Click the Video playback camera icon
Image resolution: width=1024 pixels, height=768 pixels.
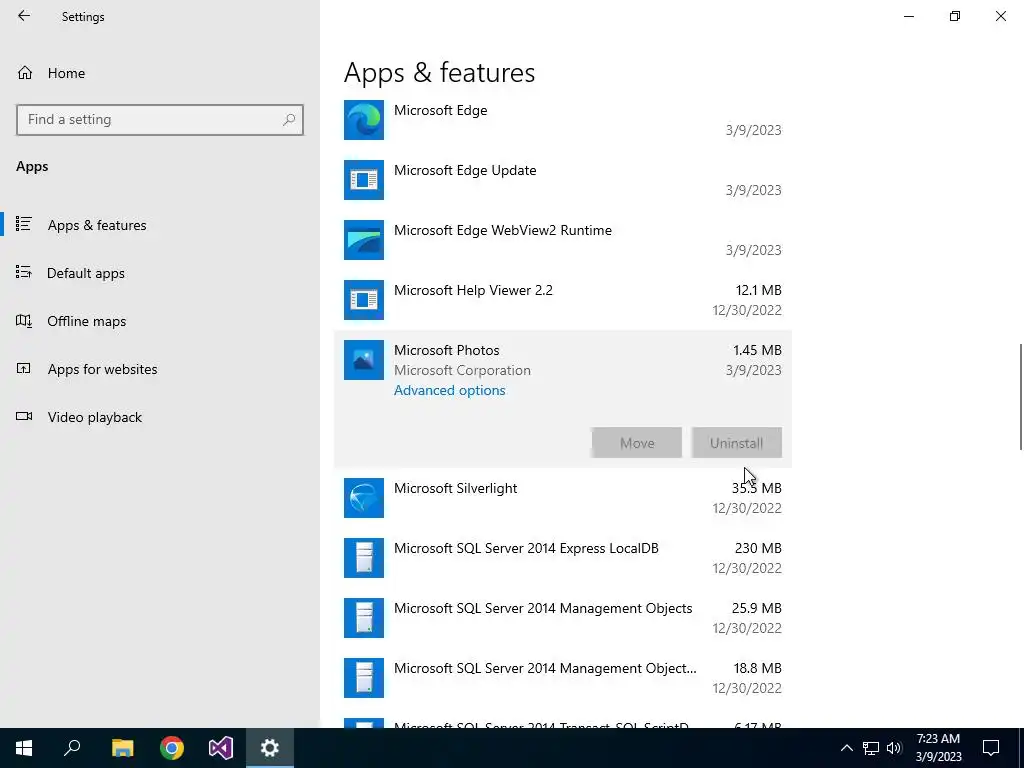tap(24, 416)
